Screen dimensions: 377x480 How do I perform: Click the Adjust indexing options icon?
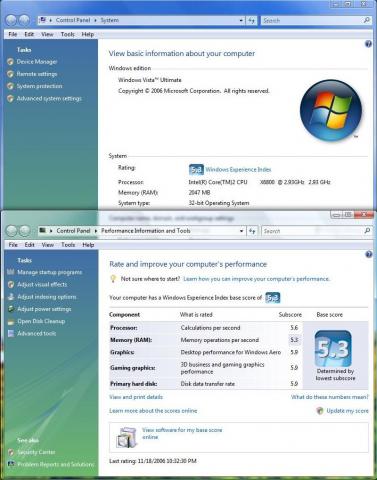[11, 297]
